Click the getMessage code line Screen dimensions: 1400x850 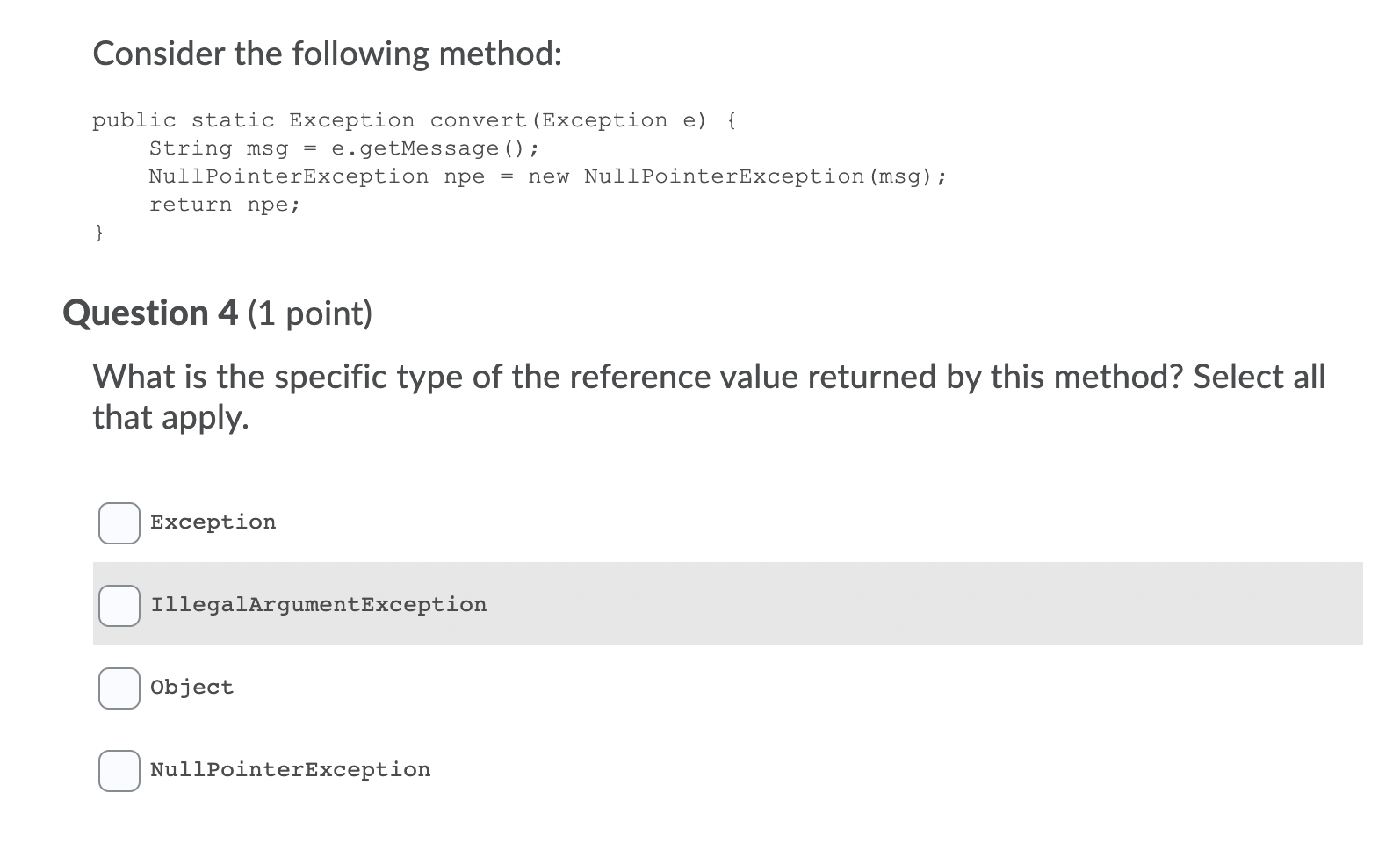tap(343, 148)
